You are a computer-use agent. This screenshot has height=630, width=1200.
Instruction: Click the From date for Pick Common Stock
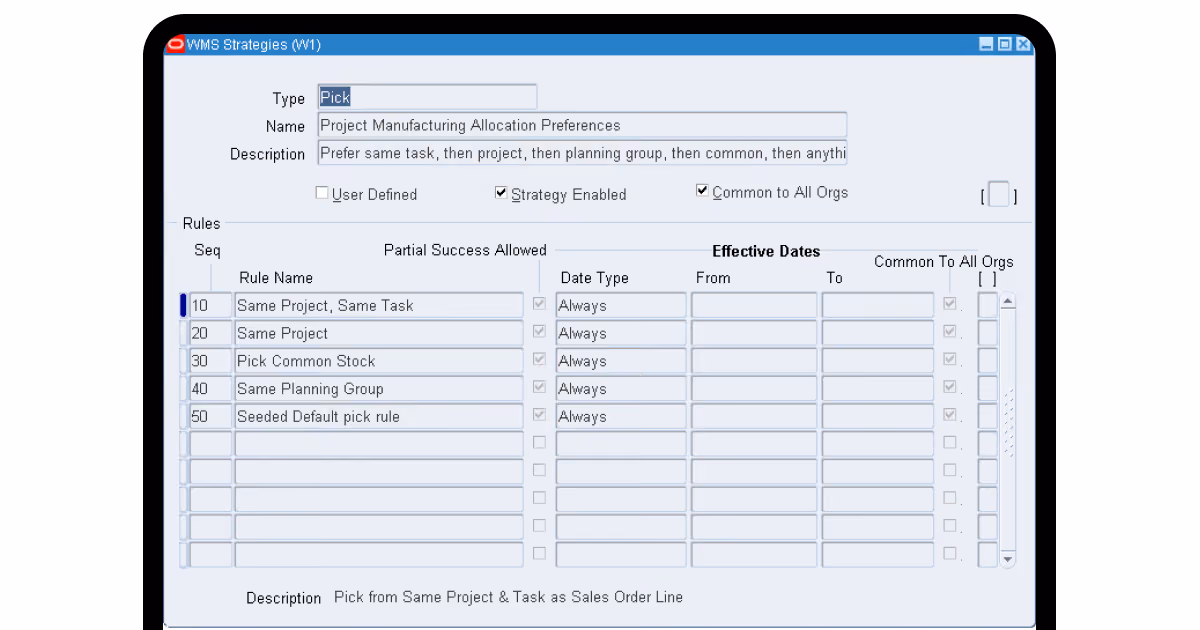(754, 361)
